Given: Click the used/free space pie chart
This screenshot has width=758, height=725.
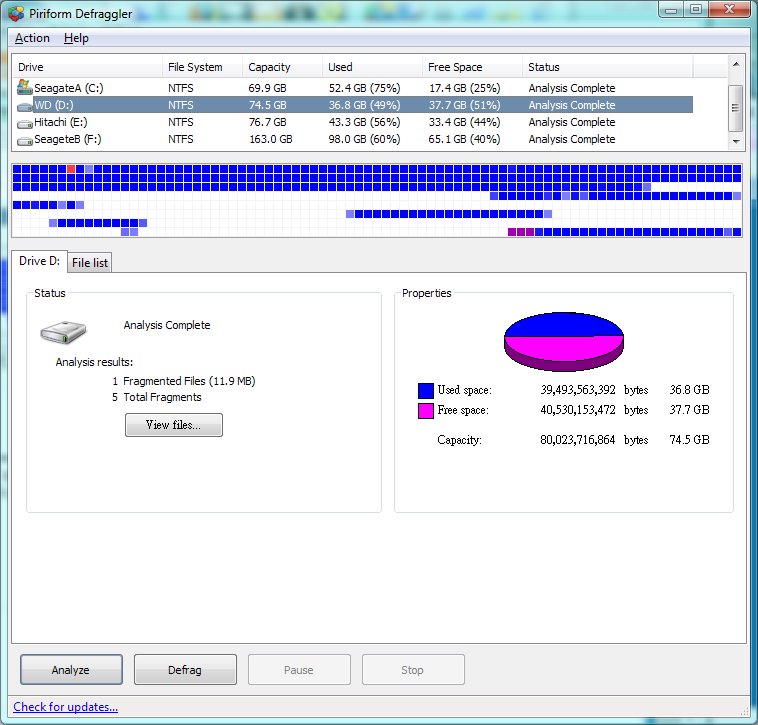Looking at the screenshot, I should pos(564,342).
